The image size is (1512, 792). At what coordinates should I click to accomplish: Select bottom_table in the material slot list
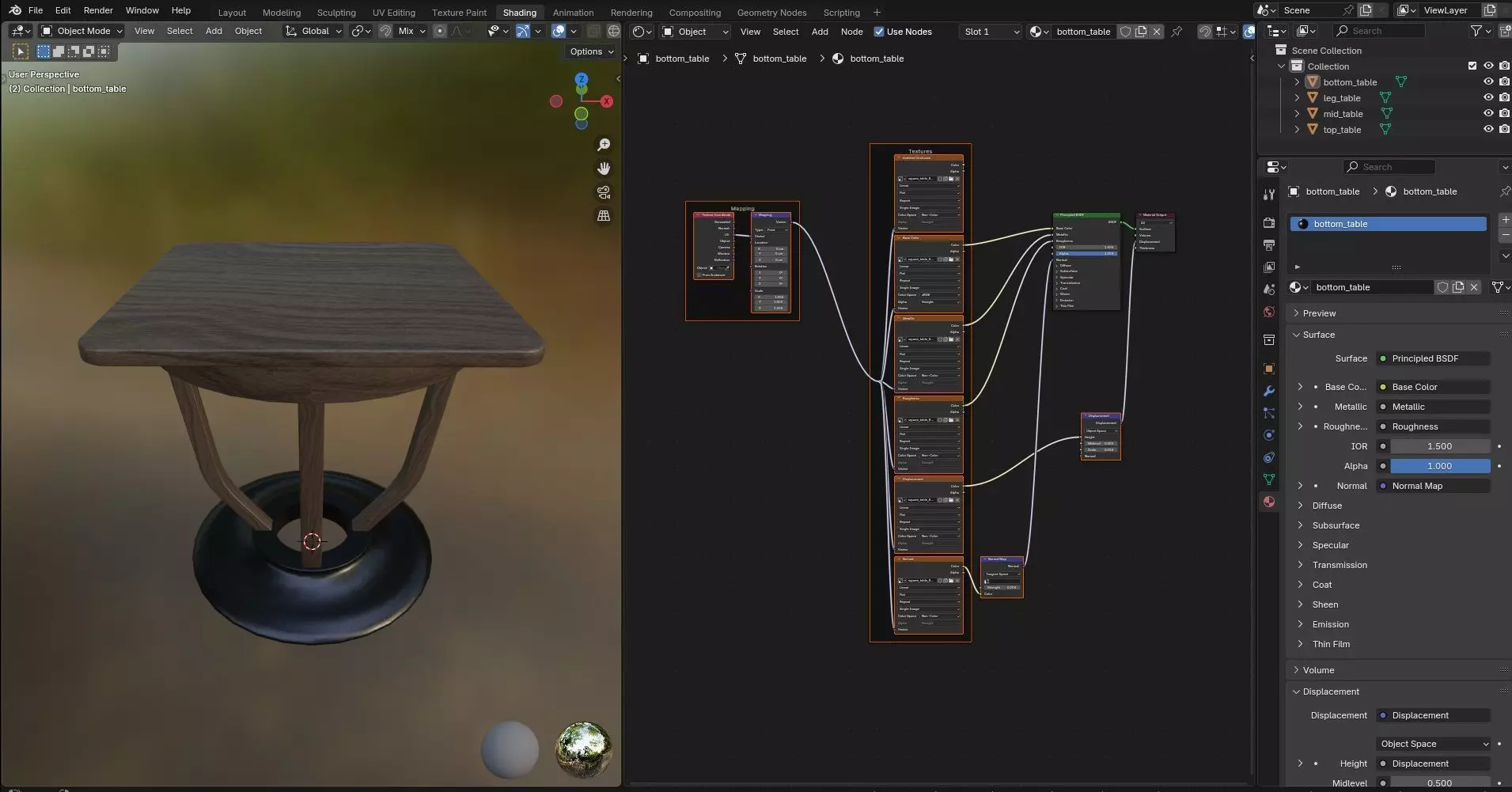pos(1389,224)
